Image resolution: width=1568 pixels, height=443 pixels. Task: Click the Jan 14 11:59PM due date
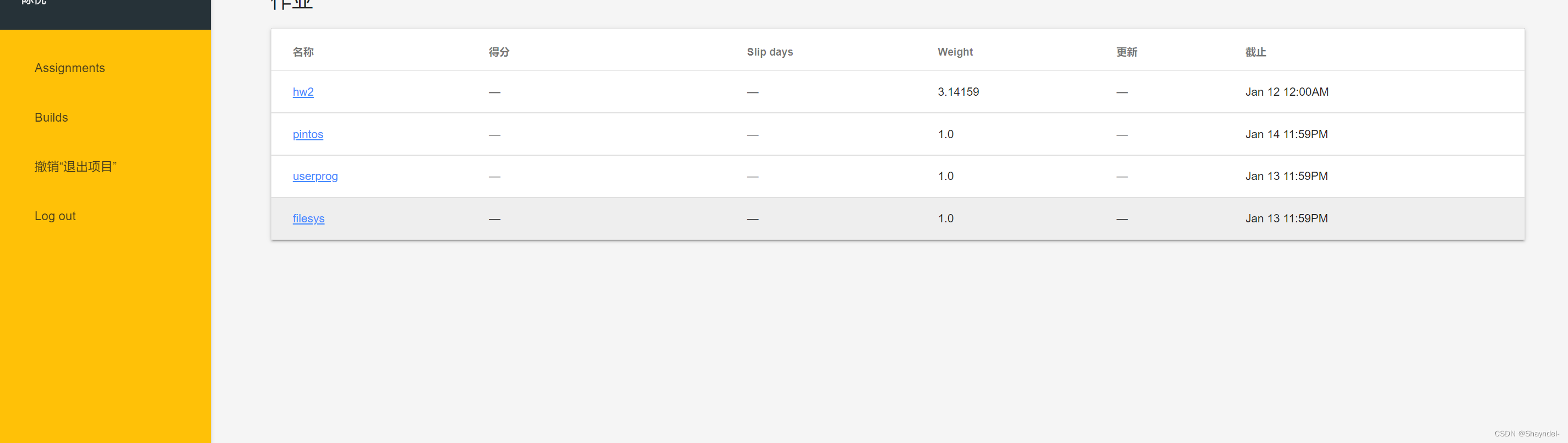(1286, 134)
